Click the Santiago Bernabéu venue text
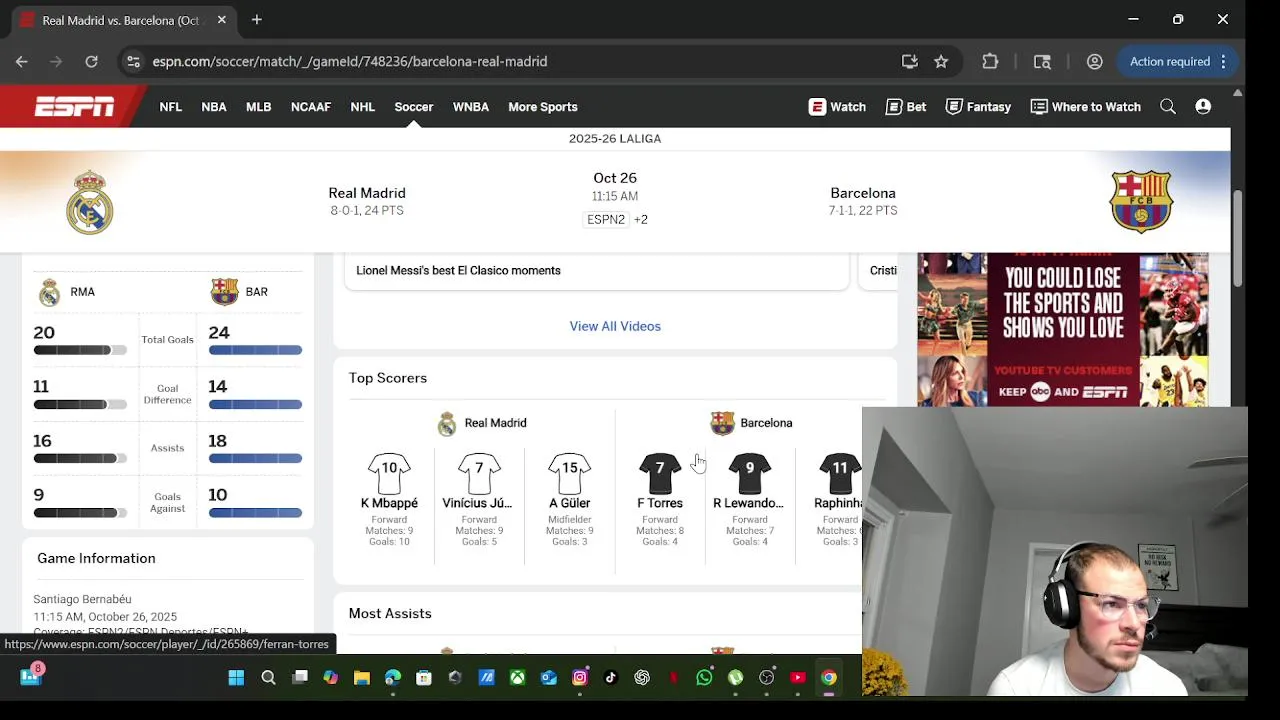 click(x=82, y=599)
